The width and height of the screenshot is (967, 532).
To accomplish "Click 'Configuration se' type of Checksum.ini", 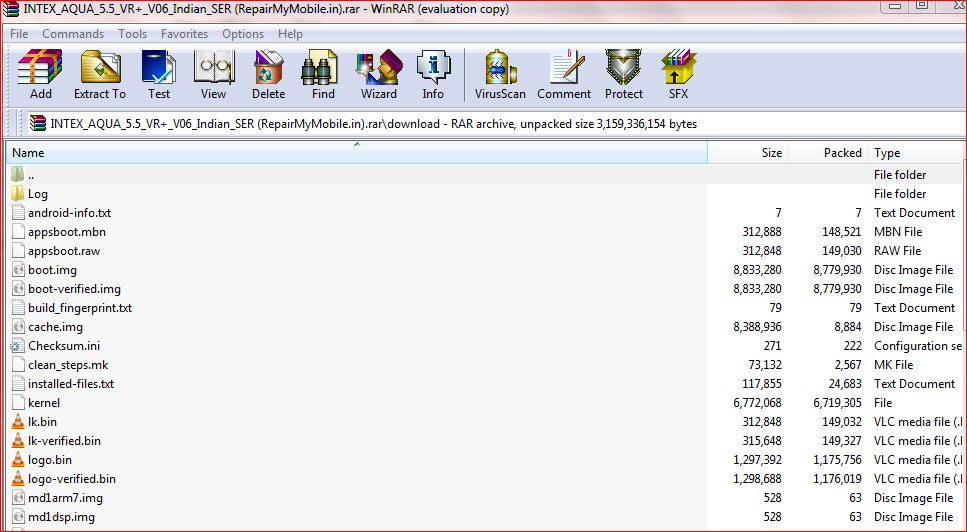I will point(918,346).
